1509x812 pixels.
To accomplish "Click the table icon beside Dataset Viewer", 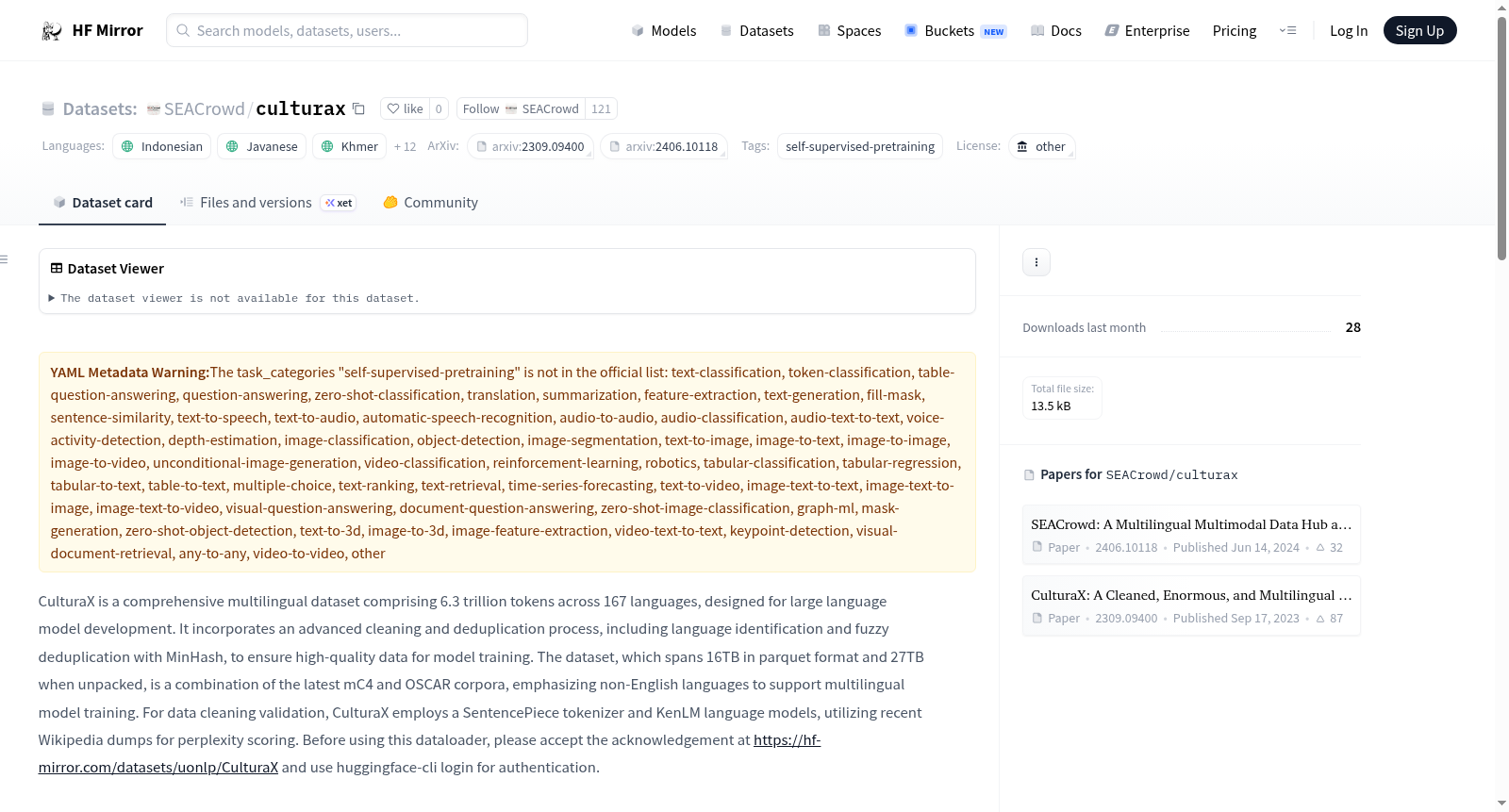I will 57,269.
